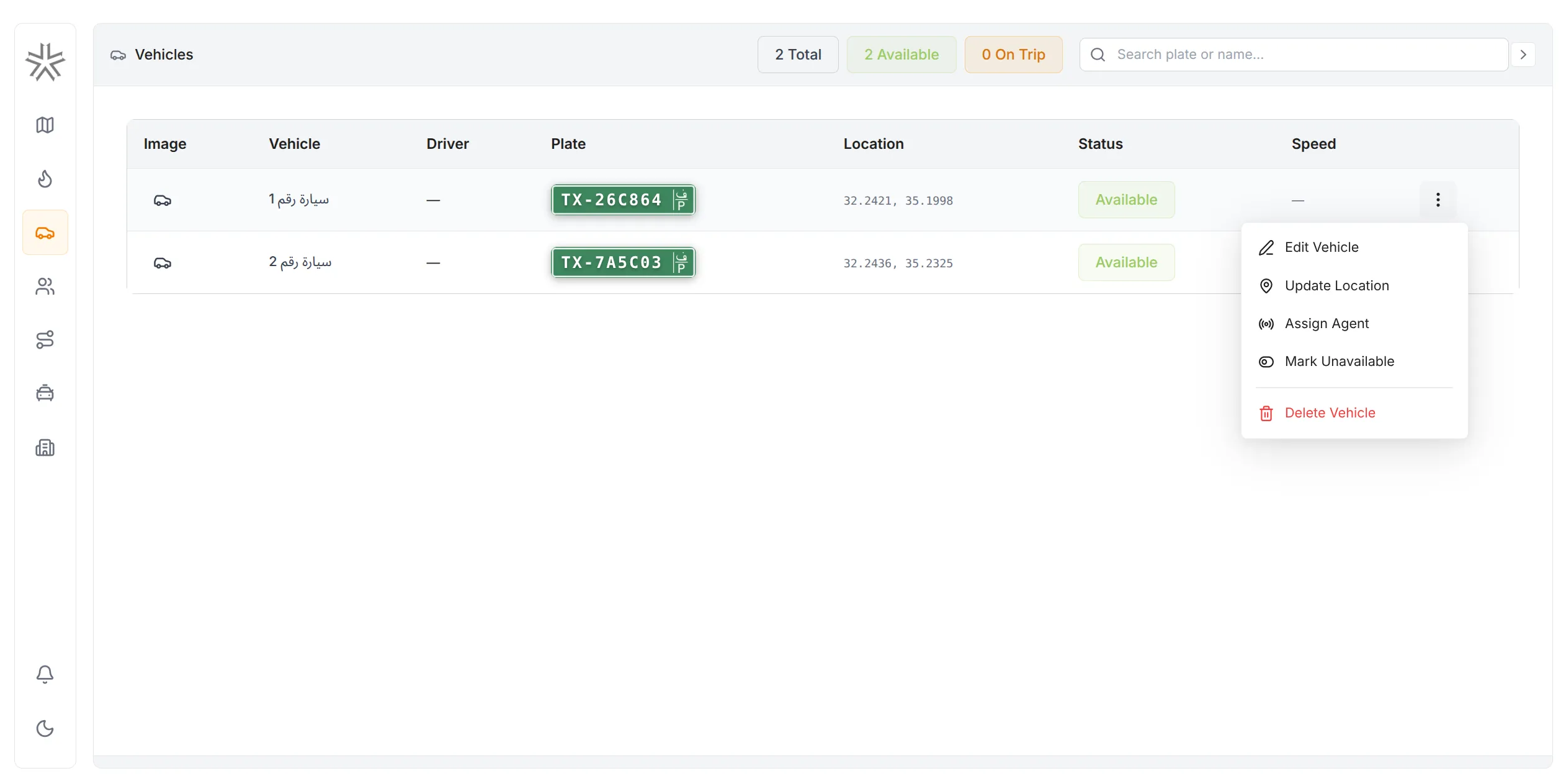Click Available status of سيارة رقم 2
The height and width of the screenshot is (784, 1566).
(1126, 262)
